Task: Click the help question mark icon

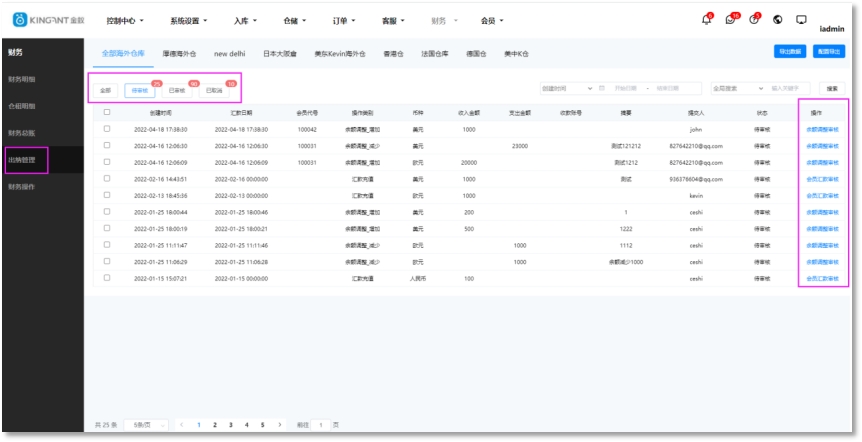Action: (x=754, y=20)
